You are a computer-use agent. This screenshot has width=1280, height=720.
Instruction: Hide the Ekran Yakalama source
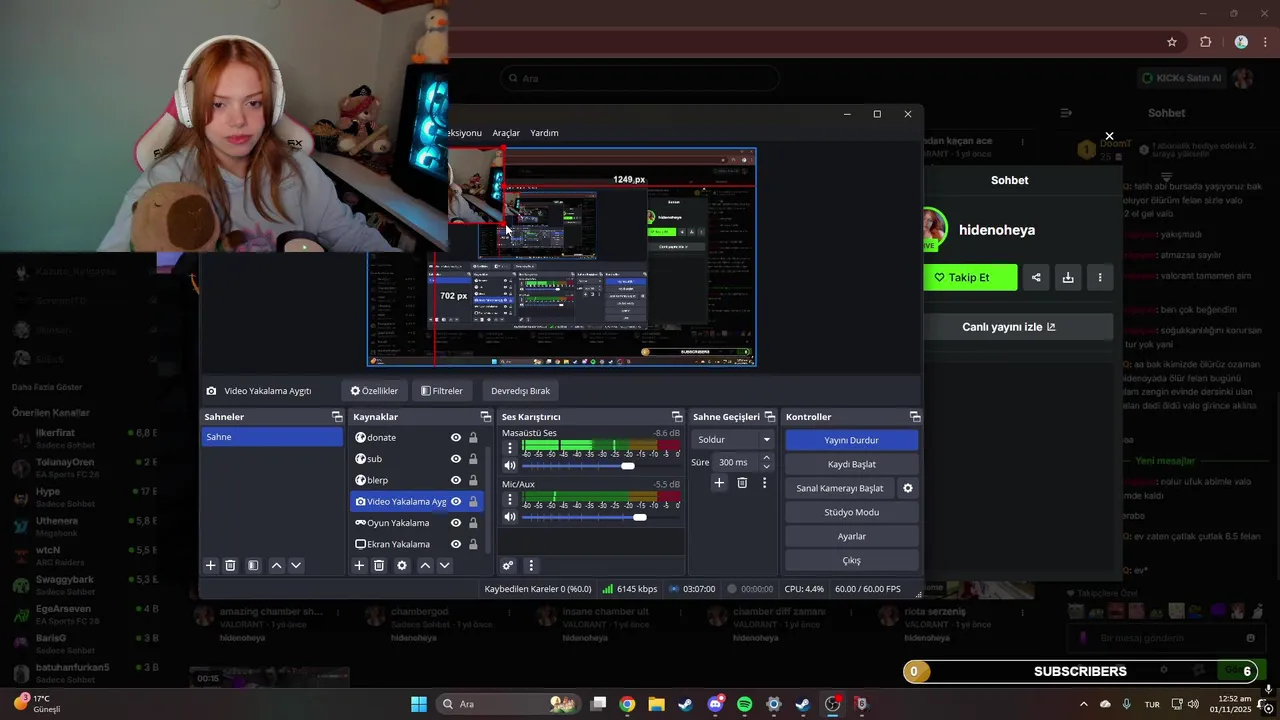[x=456, y=544]
